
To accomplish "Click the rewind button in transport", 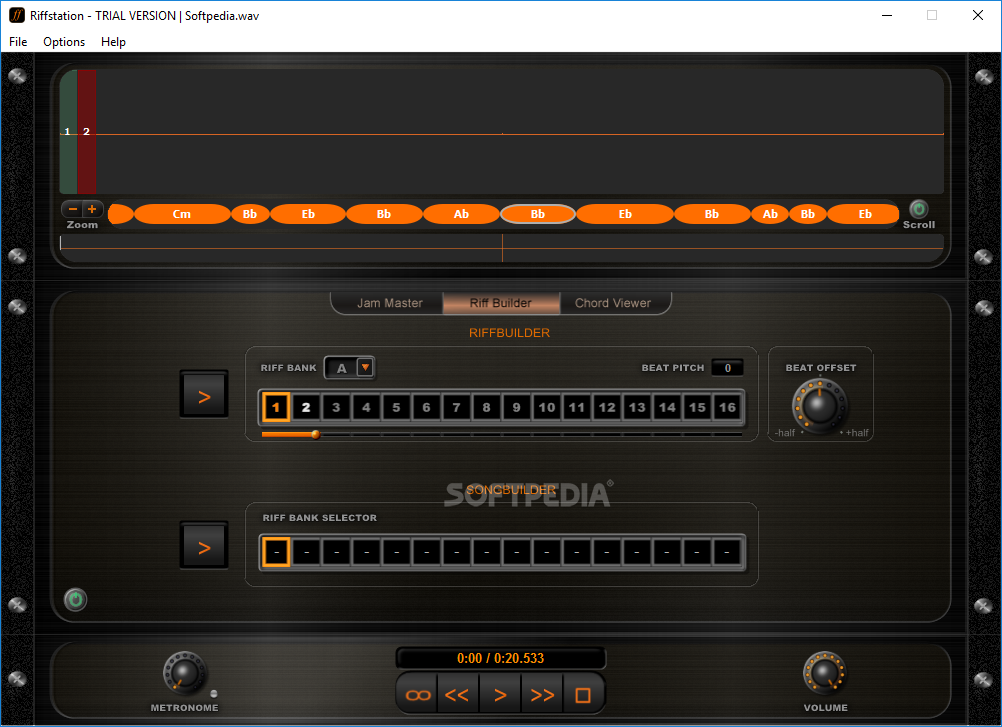I will click(x=458, y=695).
